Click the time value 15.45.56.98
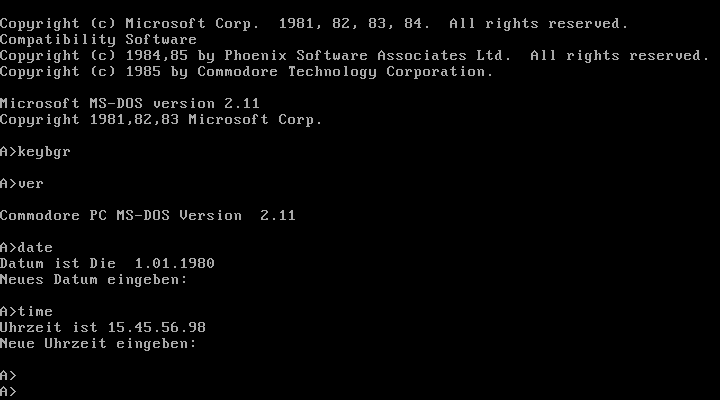Screen dimensions: 720x400 point(157,327)
